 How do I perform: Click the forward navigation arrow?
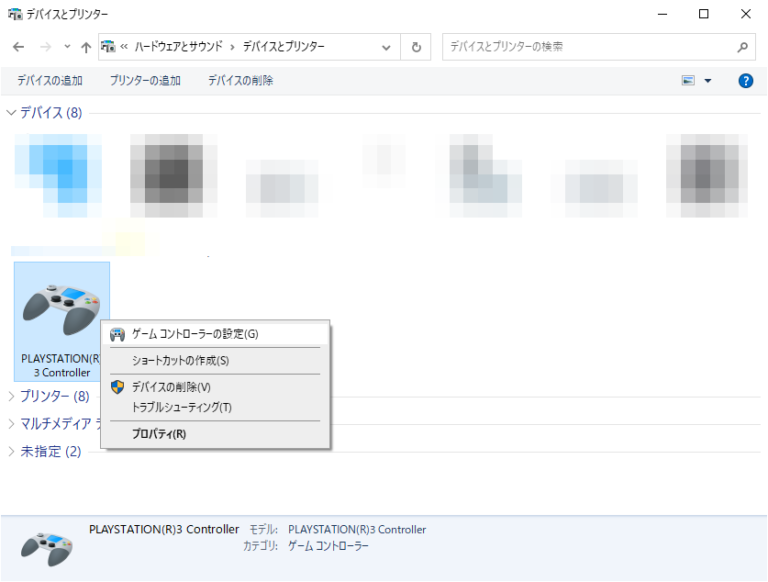46,47
